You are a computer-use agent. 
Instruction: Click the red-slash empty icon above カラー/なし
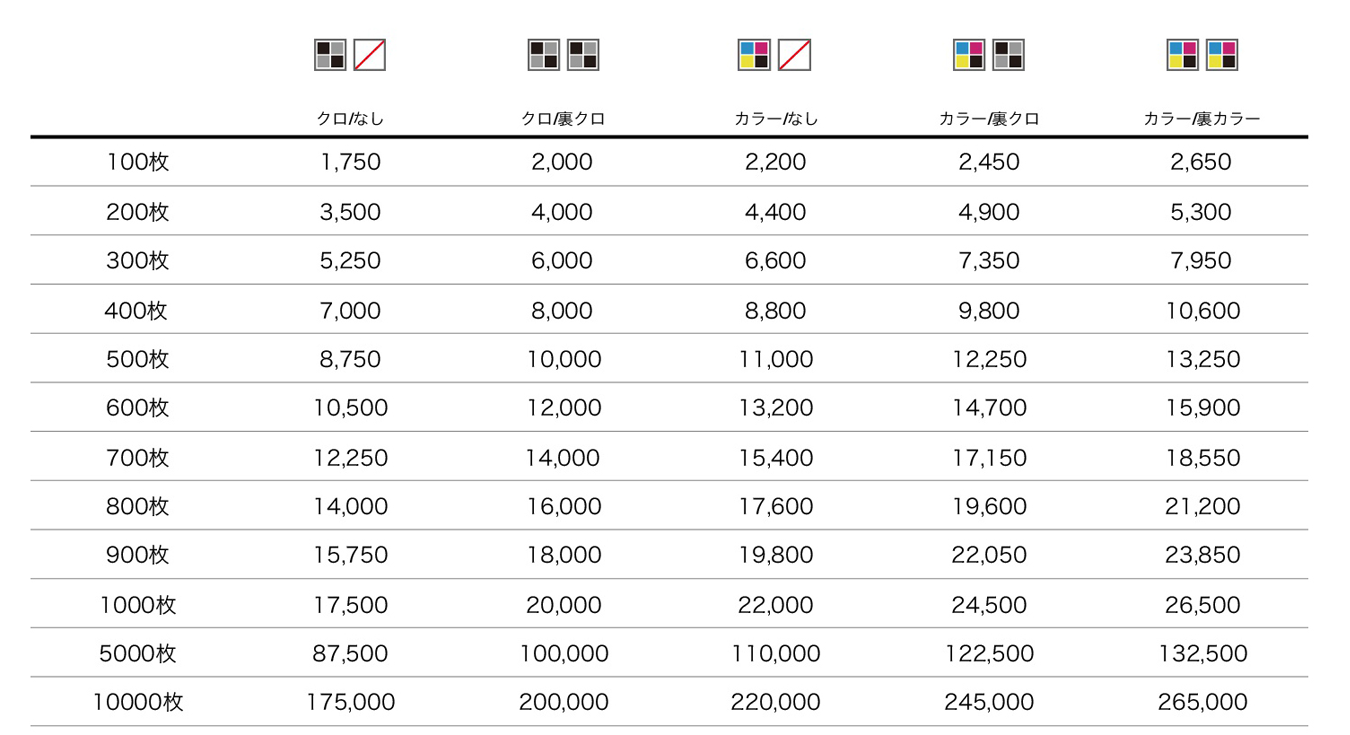point(794,55)
